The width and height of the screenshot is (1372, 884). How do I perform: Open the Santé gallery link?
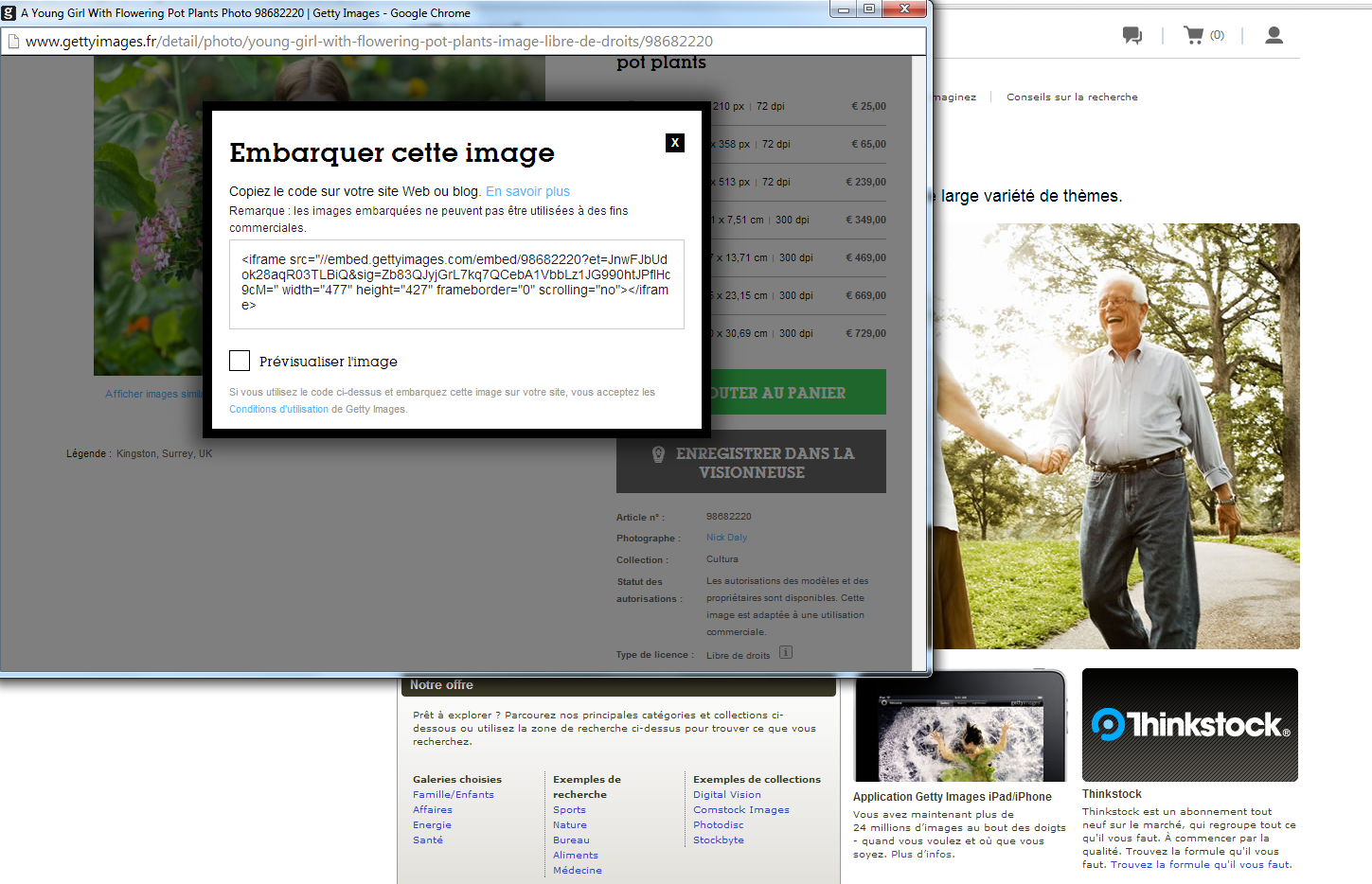[x=428, y=840]
